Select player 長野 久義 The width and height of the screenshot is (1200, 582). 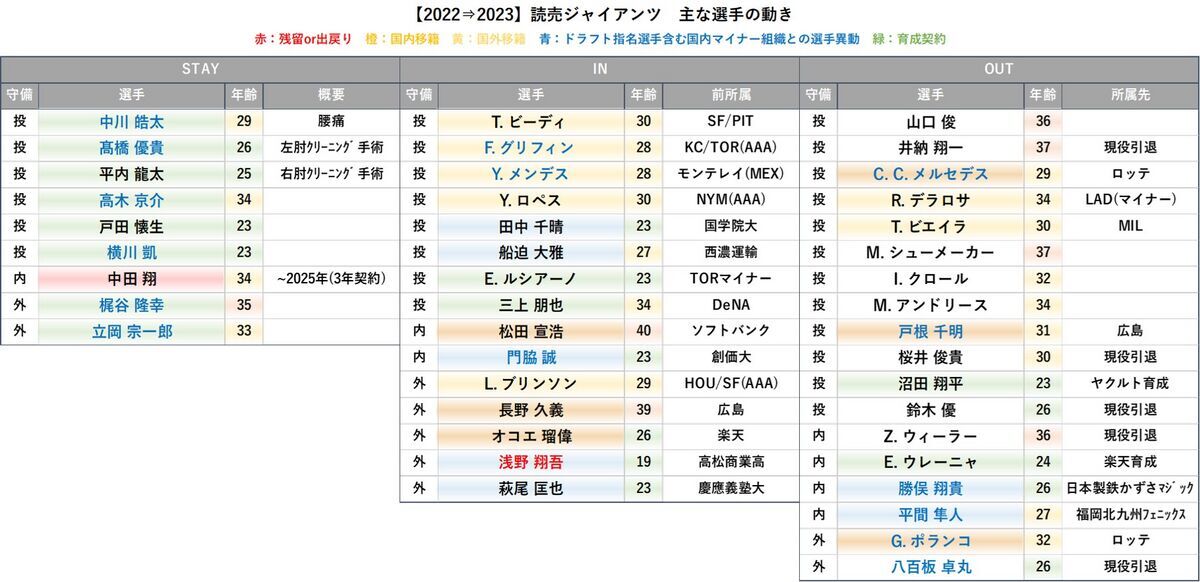point(531,409)
